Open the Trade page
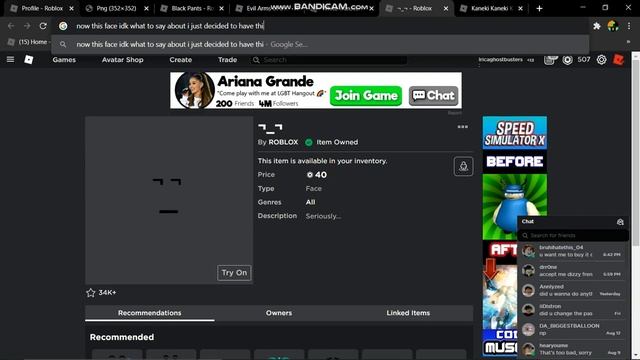Viewport: 640px width, 360px height. pos(227,60)
